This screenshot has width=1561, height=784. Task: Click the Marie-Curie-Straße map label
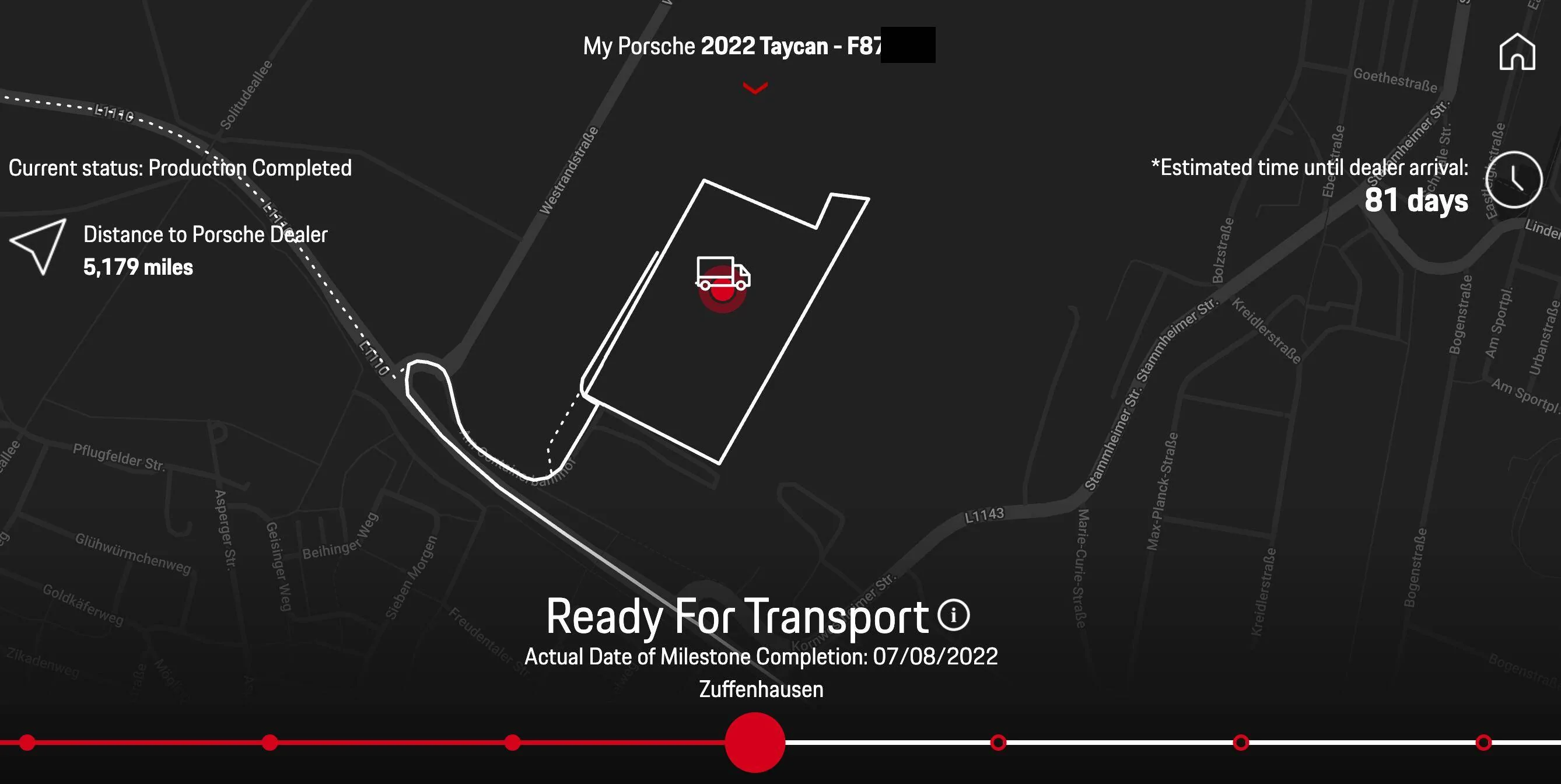(x=1081, y=568)
